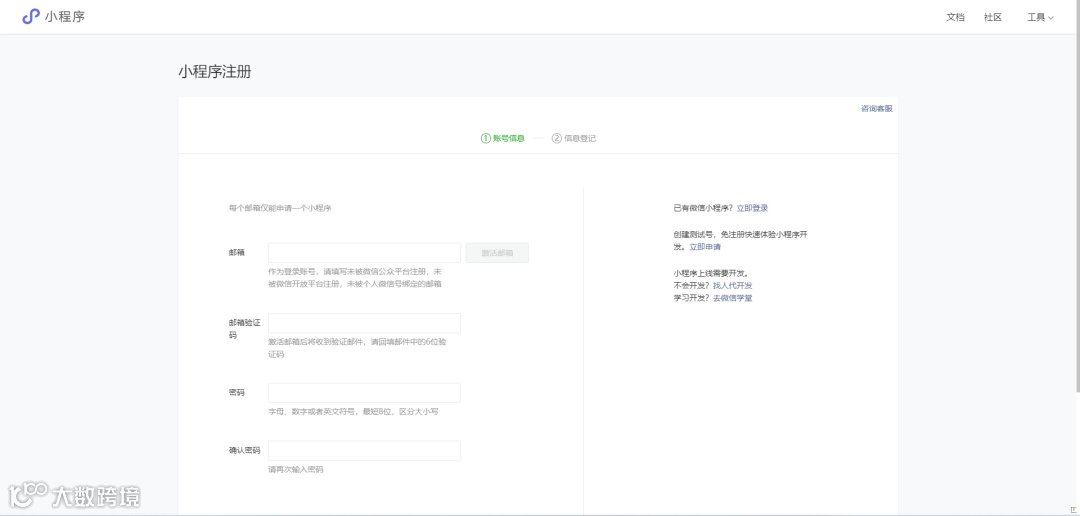This screenshot has height=516, width=1080.
Task: Focus the 密码 input field
Action: (364, 393)
